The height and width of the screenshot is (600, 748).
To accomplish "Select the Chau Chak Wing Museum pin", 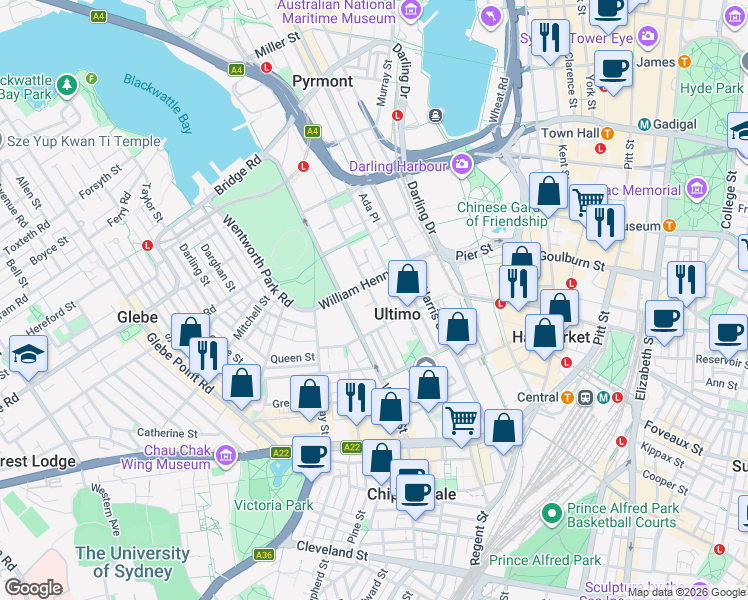I will 226,456.
